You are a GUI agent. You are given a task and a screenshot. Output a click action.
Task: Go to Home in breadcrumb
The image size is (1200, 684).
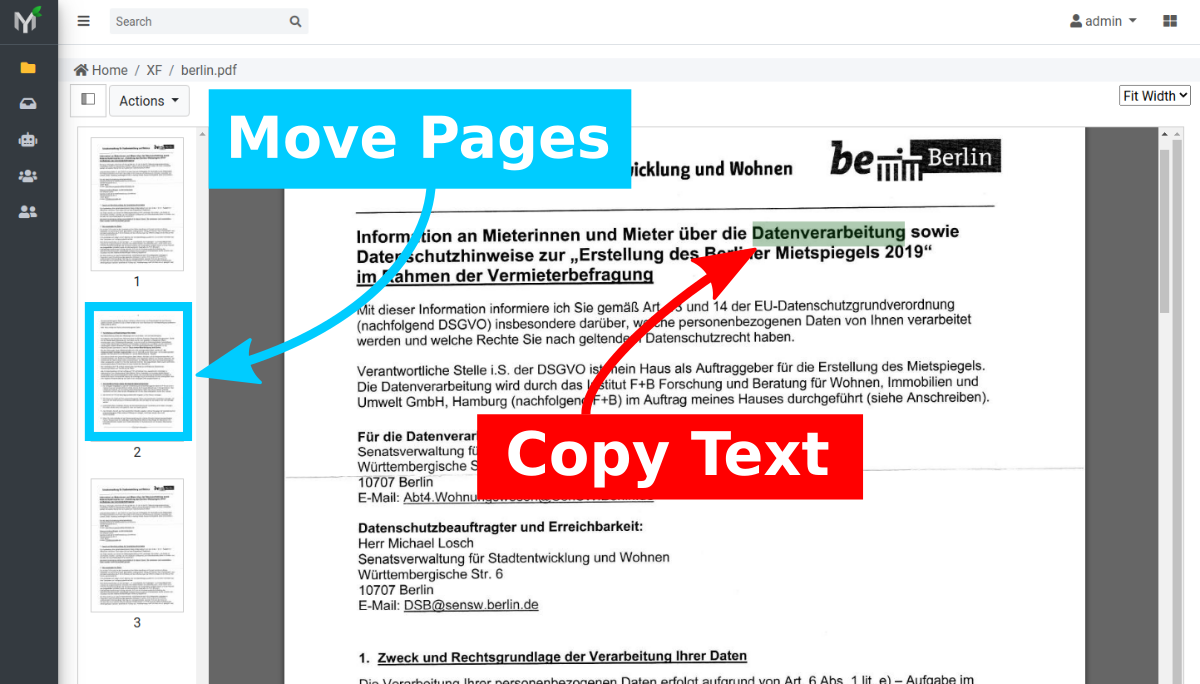point(110,70)
